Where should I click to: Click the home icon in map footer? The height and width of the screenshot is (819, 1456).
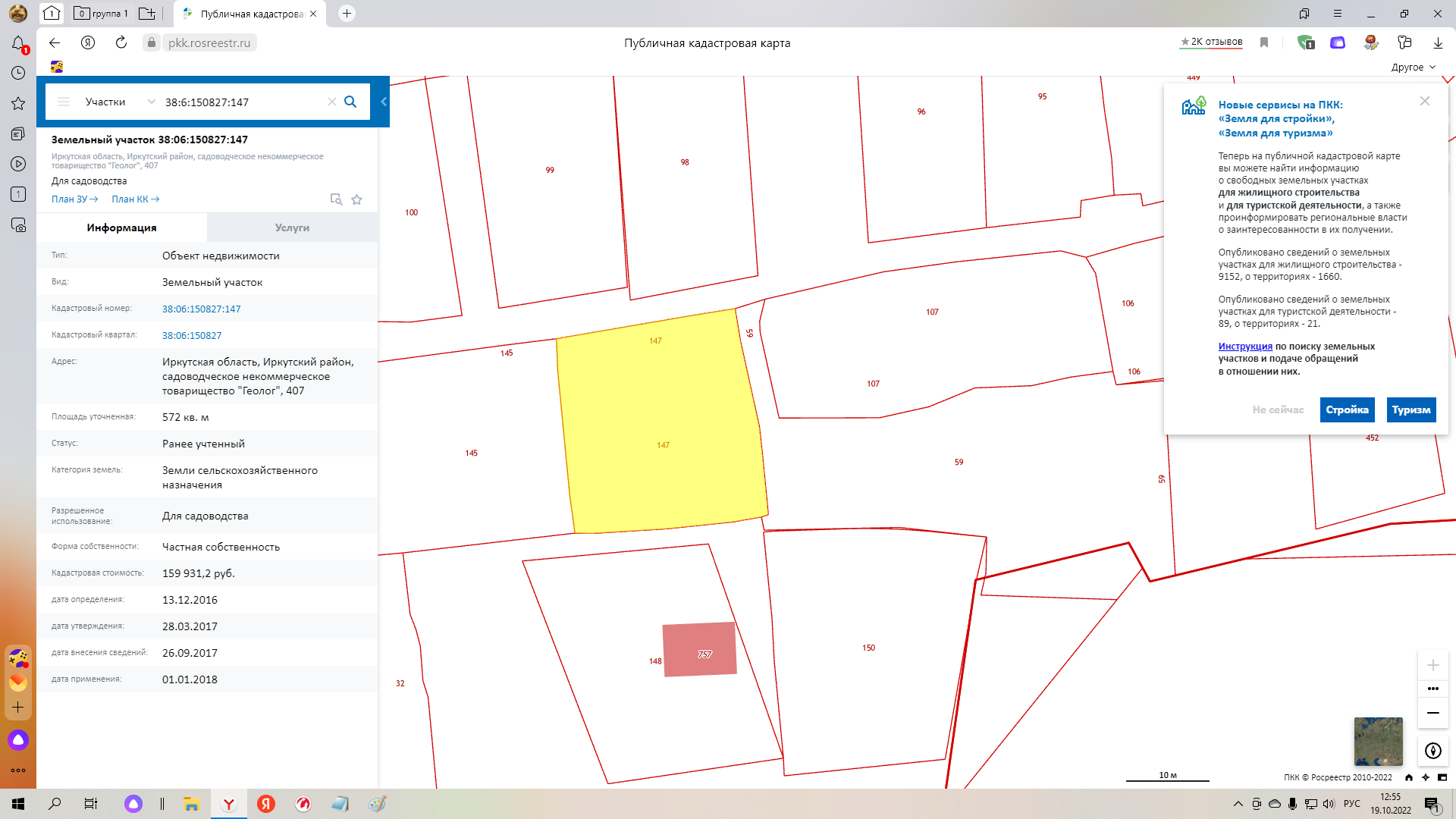[1409, 777]
